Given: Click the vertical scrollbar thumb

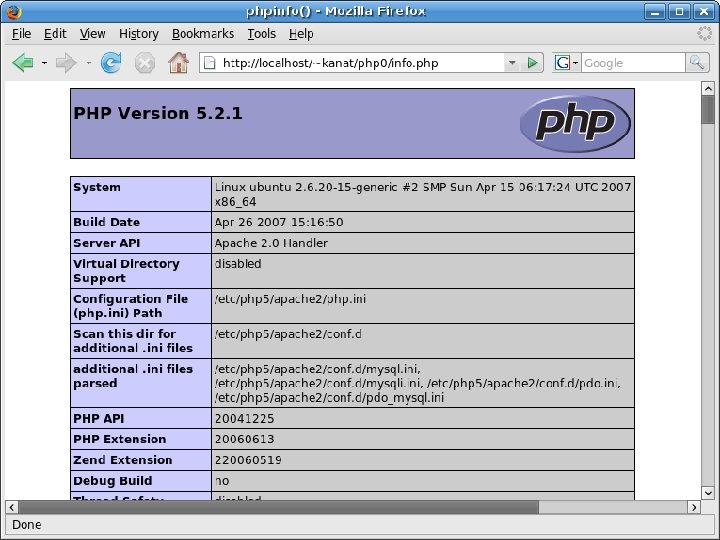Looking at the screenshot, I should point(708,109).
